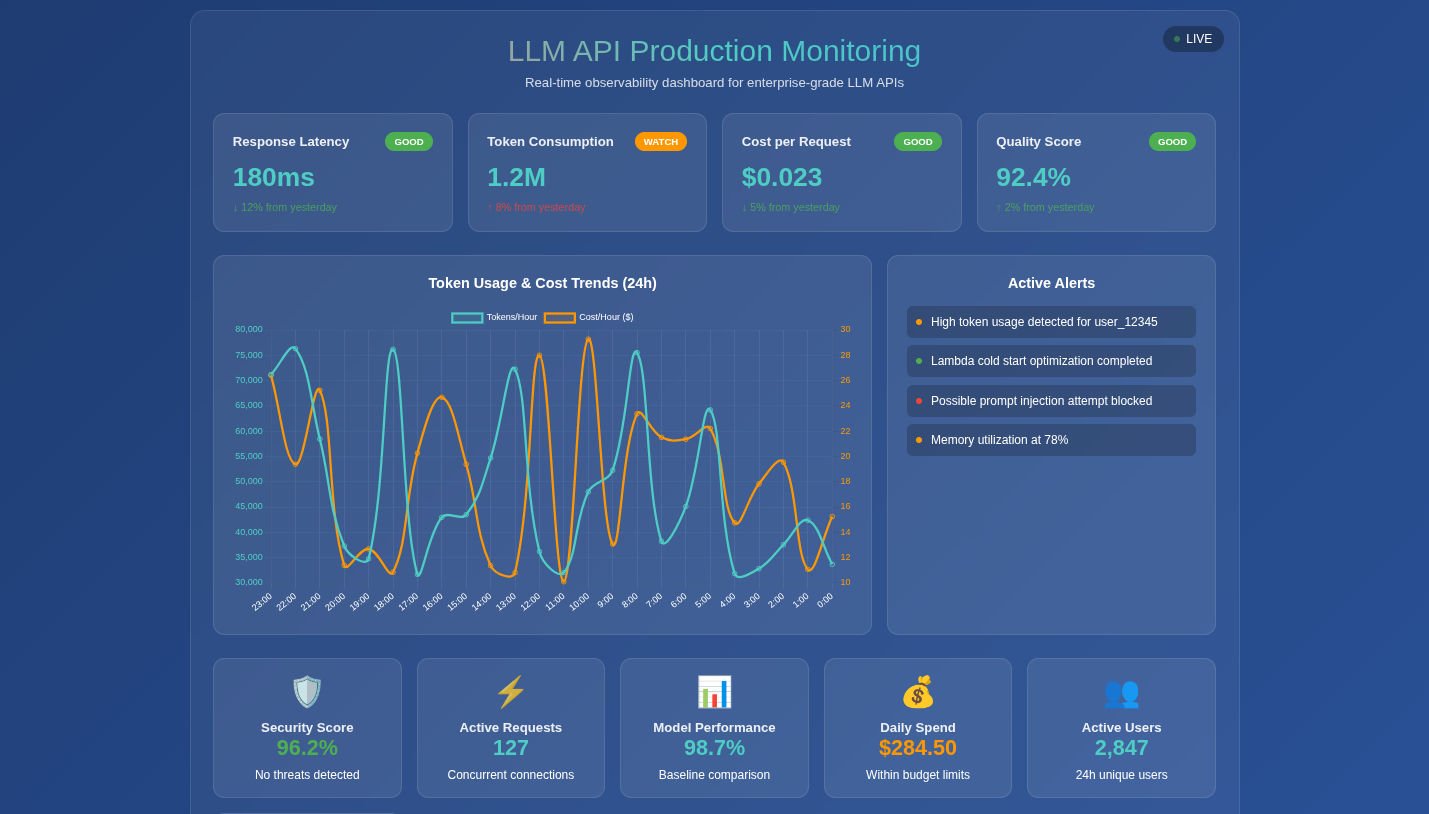
Task: Select the lightning bolt Active Requests icon
Action: coord(511,691)
